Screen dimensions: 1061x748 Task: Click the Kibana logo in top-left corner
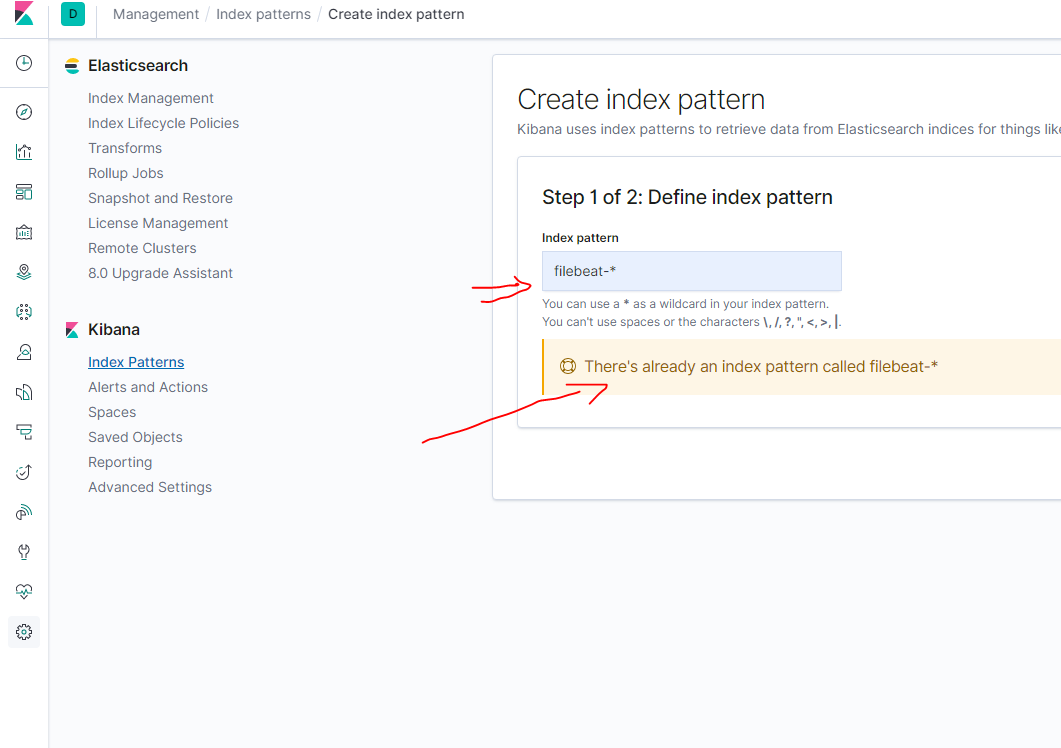[x=24, y=14]
